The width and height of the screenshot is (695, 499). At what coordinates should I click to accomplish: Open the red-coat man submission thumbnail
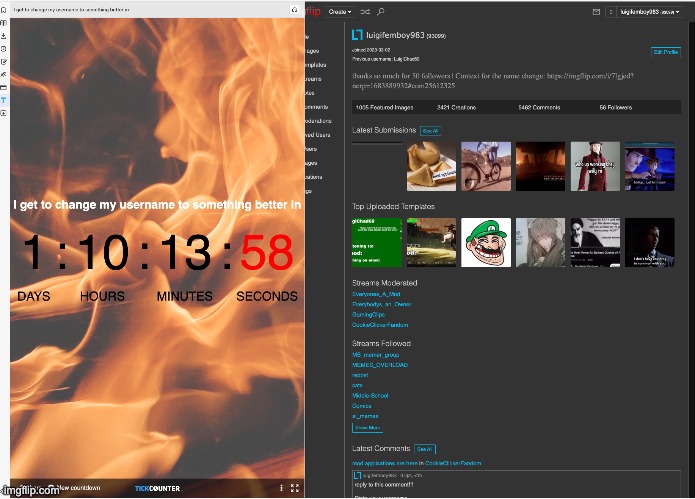(595, 166)
